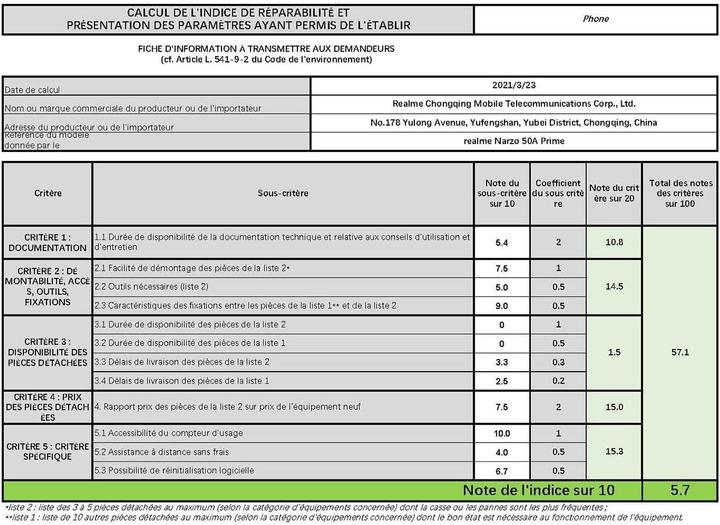Viewport: 720px width, 525px height.
Task: Select the '5.3 Possibilité de réinitialisation logicielle' row
Action: tap(282, 470)
